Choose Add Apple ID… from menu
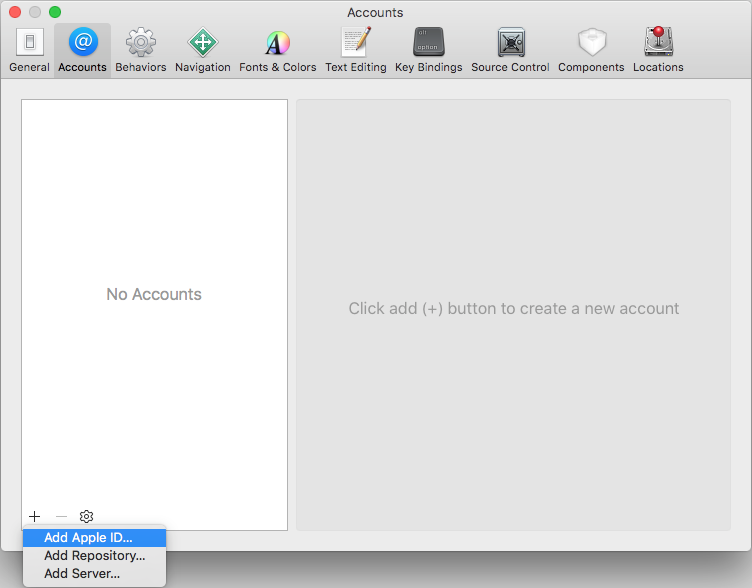 tap(94, 538)
